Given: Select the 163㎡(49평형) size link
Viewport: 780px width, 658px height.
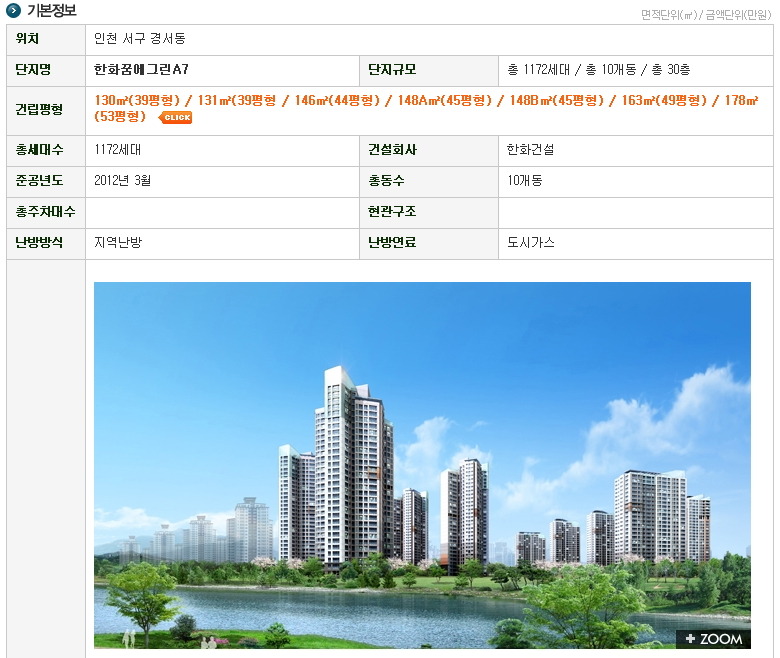Looking at the screenshot, I should (664, 100).
